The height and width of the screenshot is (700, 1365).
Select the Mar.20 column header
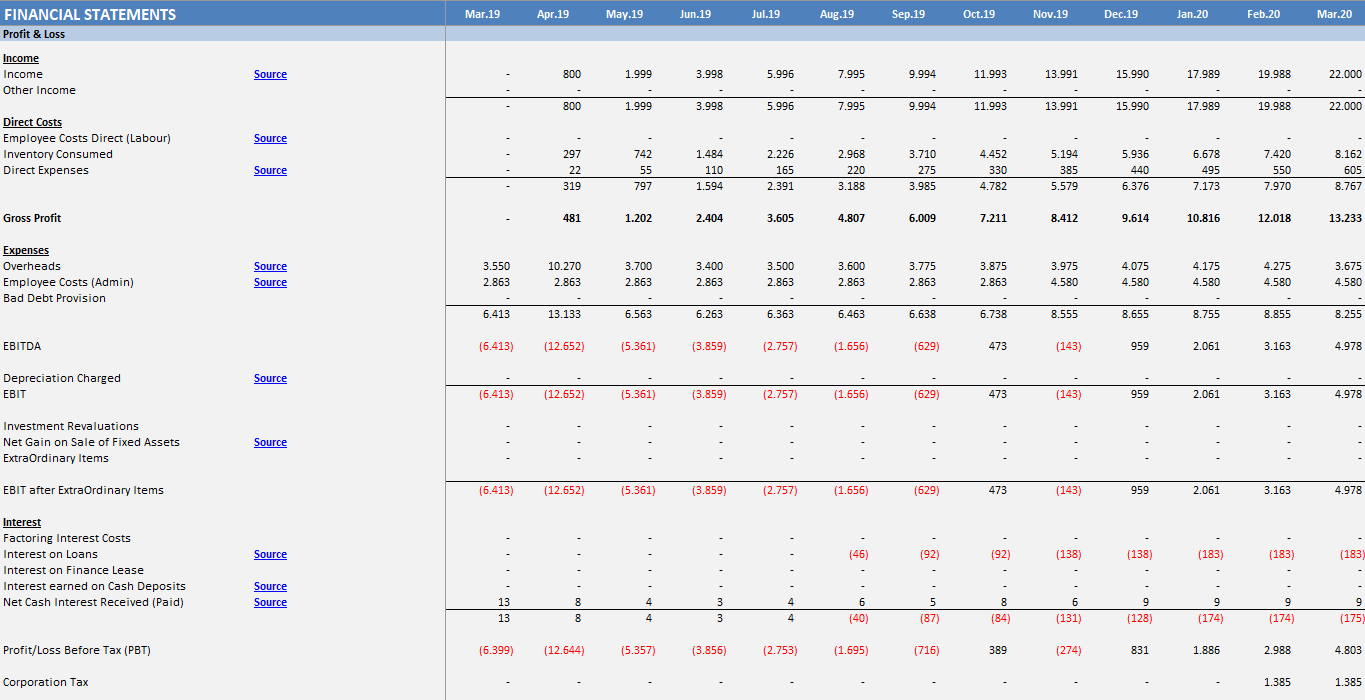coord(1335,13)
